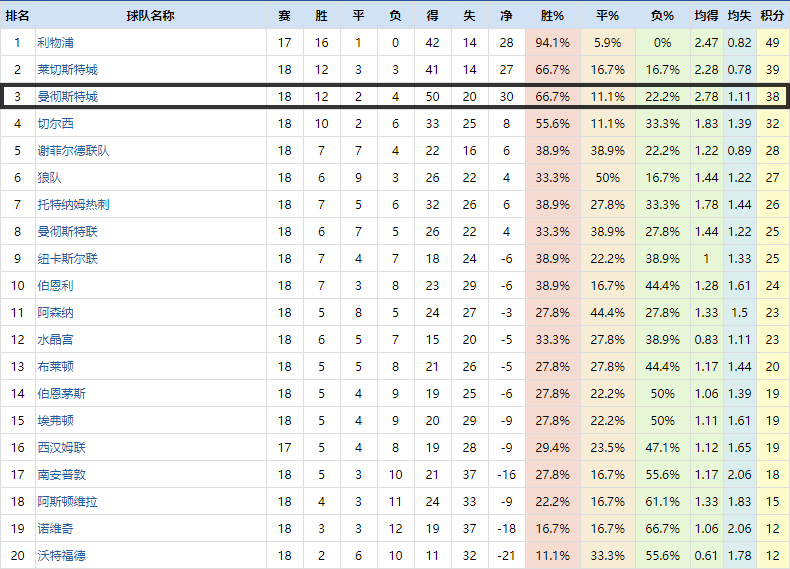Click the 球队名称 column header

click(150, 16)
